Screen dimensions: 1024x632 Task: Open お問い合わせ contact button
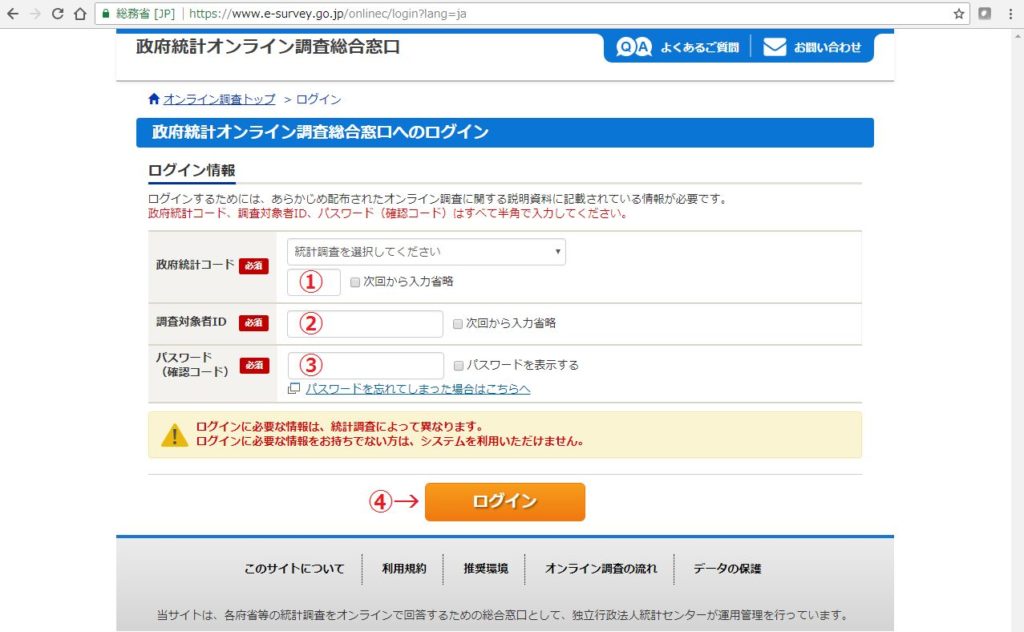pos(812,47)
